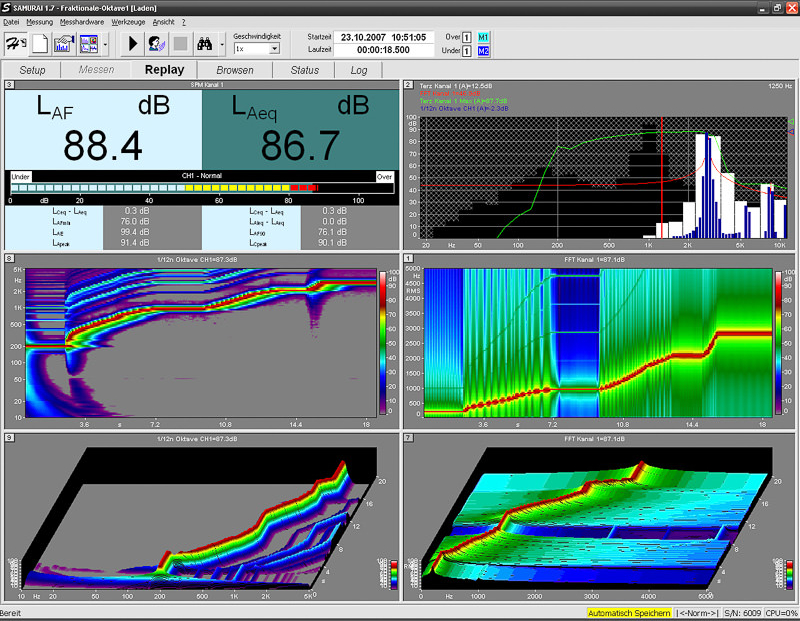Open the measurement hardware chart icon

[x=64, y=44]
